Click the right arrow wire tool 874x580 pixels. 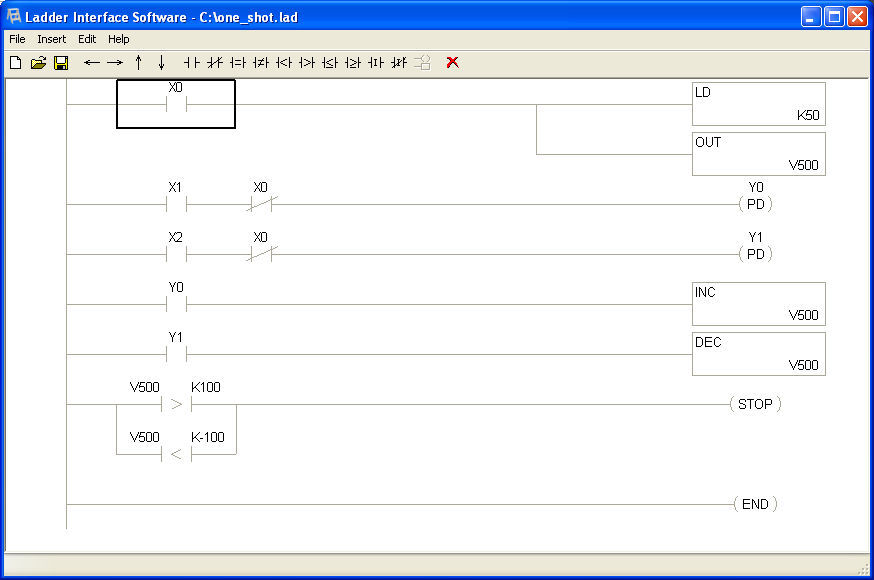click(x=115, y=62)
